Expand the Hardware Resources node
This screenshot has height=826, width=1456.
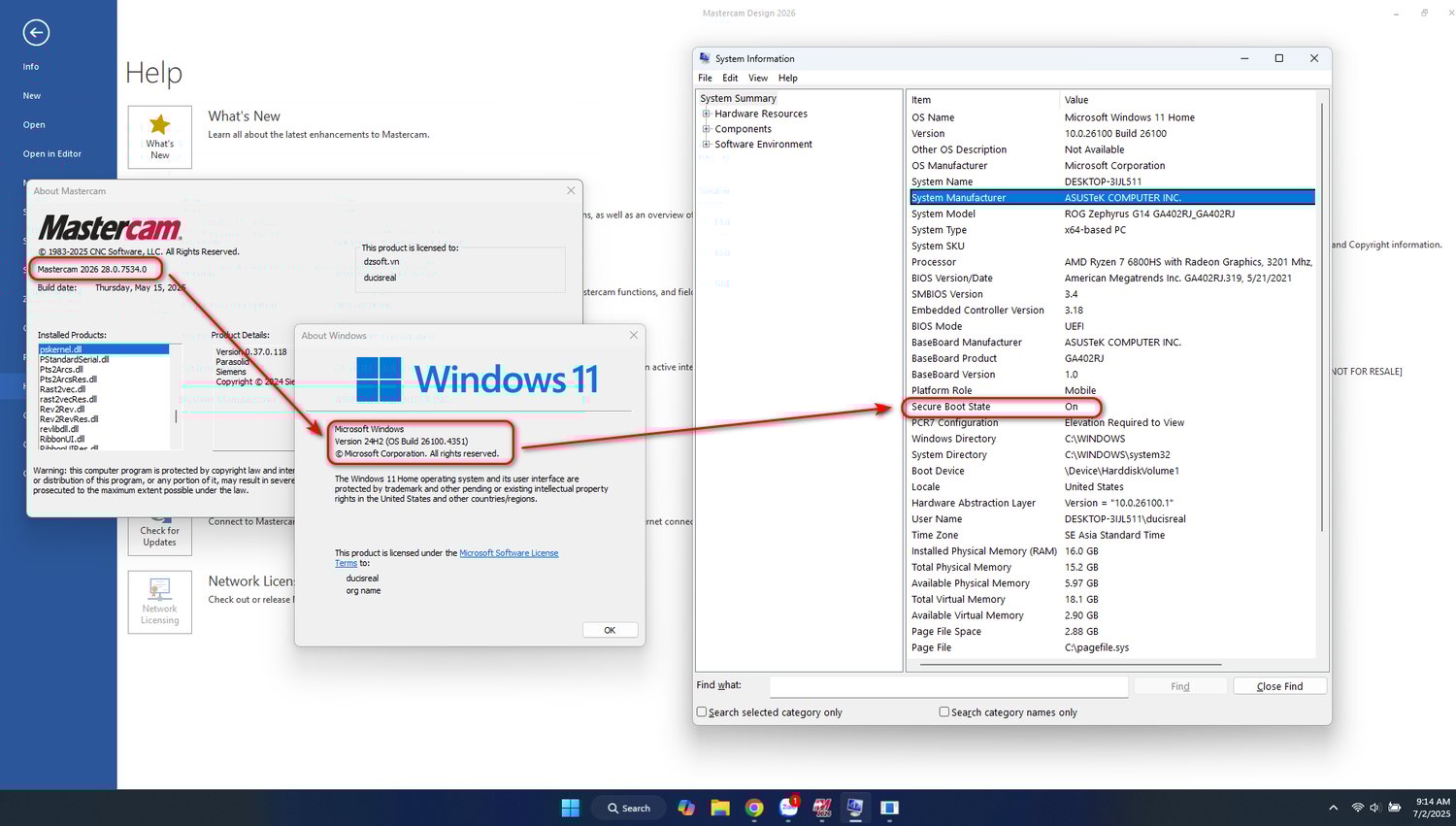tap(707, 114)
